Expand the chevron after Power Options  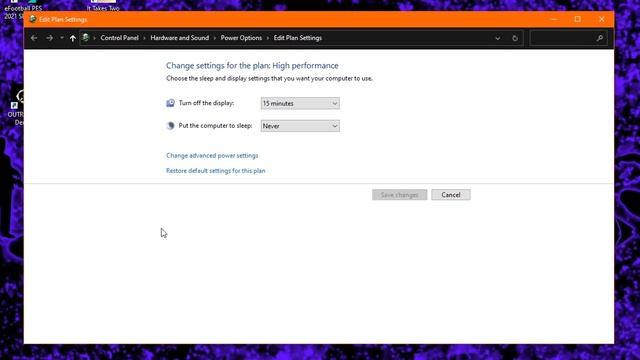[268, 38]
